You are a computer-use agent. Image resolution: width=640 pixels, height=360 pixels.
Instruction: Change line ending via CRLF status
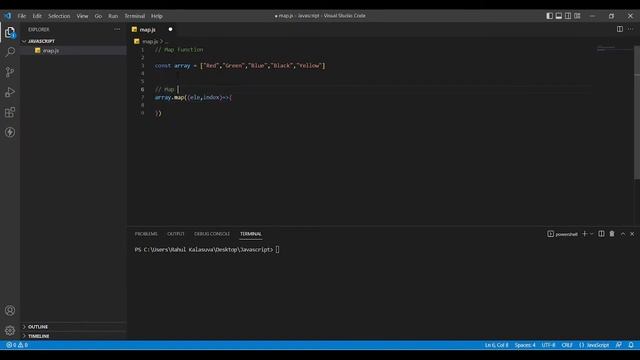(567, 345)
